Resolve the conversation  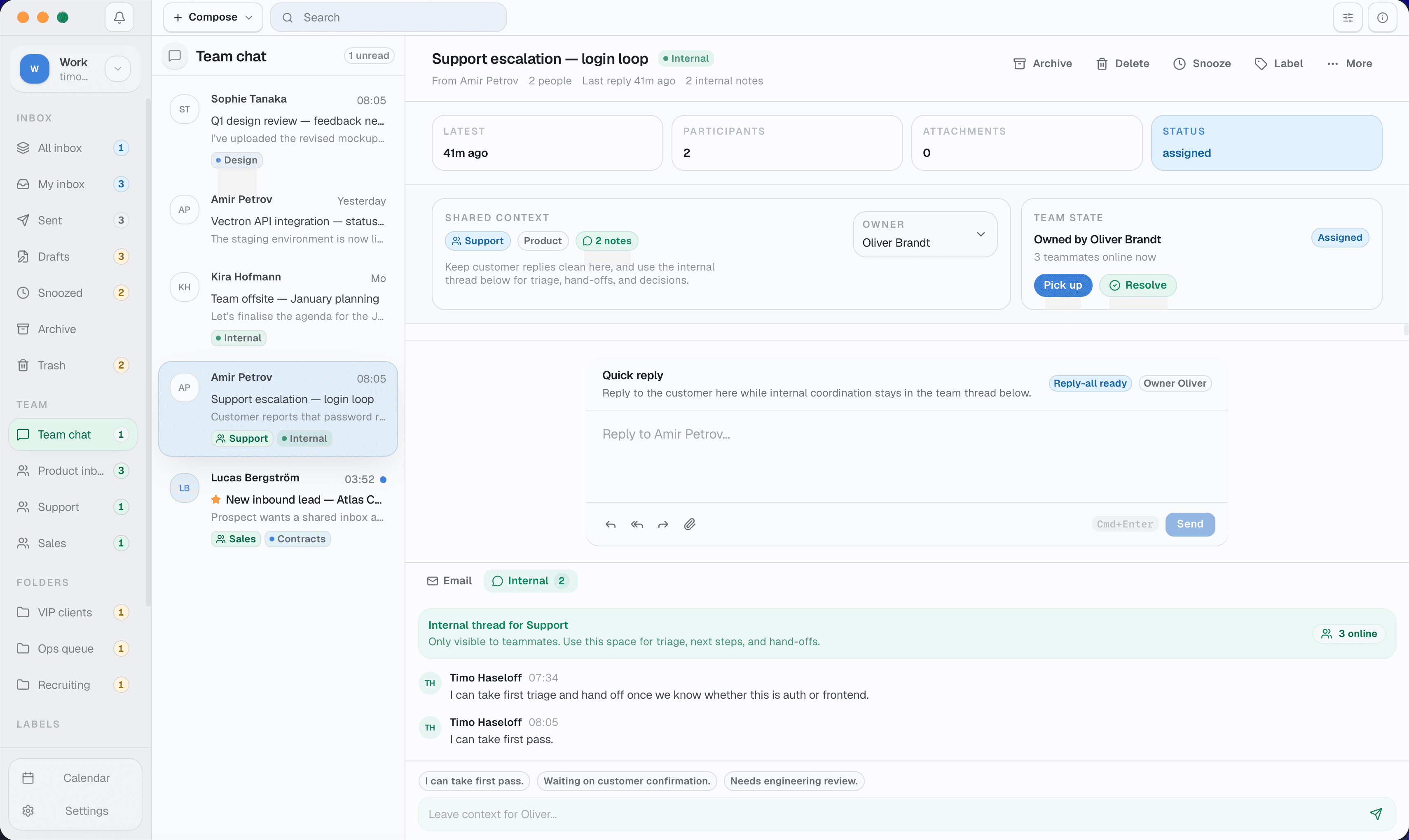[x=1138, y=285]
